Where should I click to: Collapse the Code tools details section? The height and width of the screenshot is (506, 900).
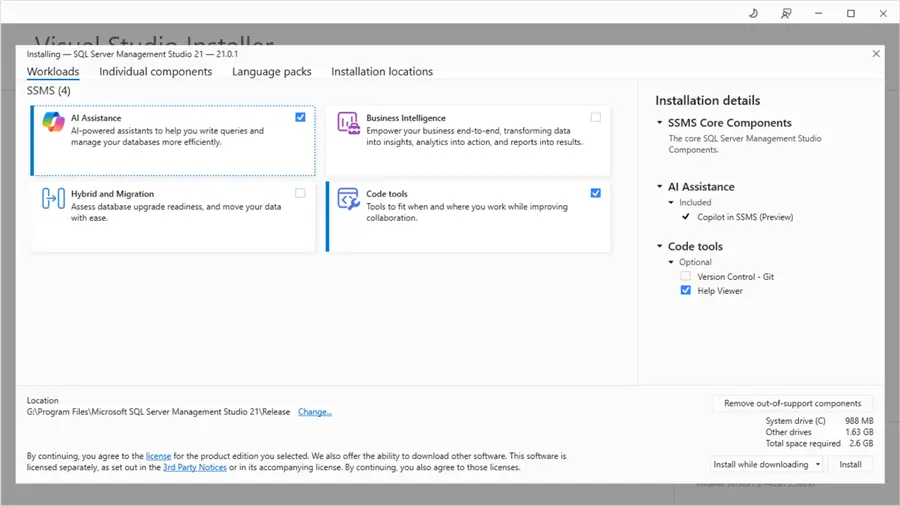pos(660,247)
